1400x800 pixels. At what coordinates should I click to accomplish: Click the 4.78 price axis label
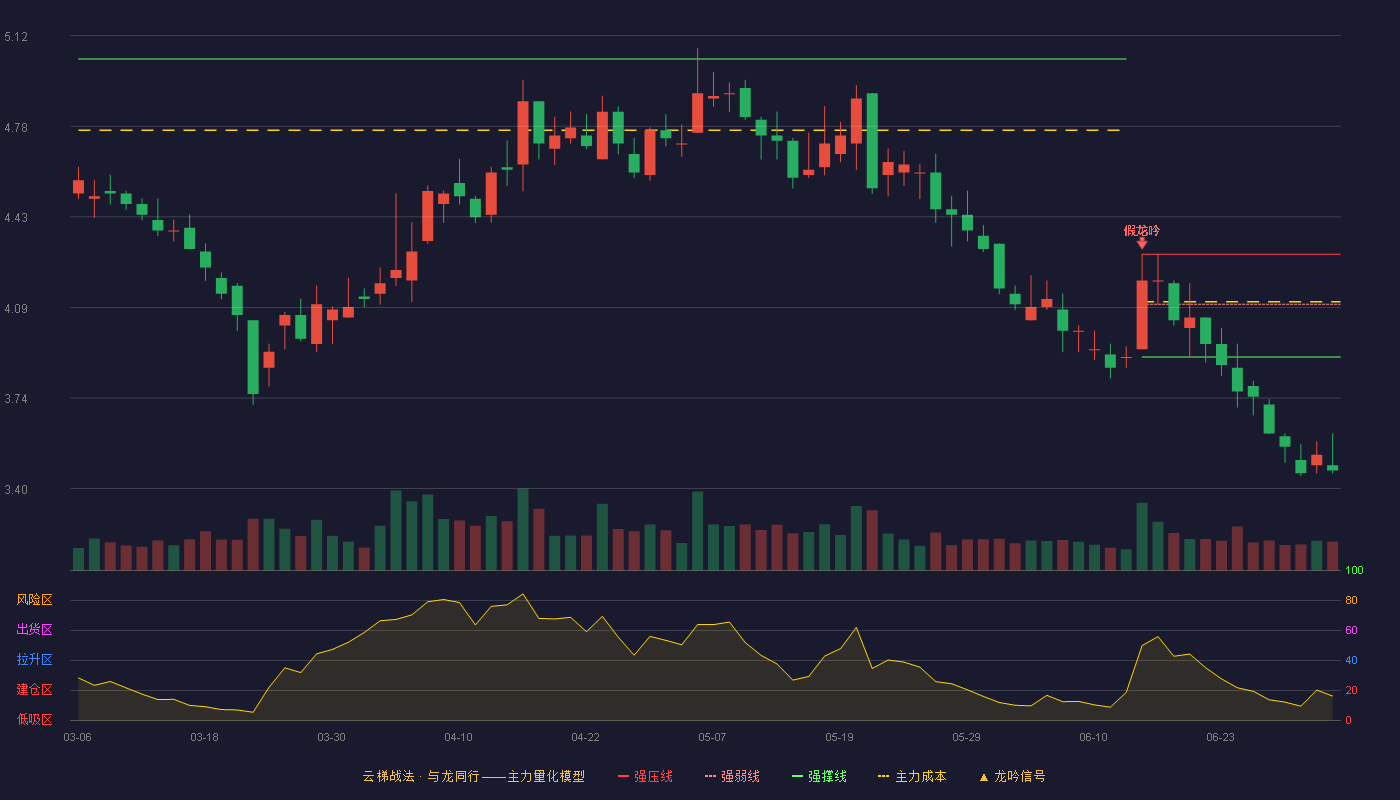[16, 128]
